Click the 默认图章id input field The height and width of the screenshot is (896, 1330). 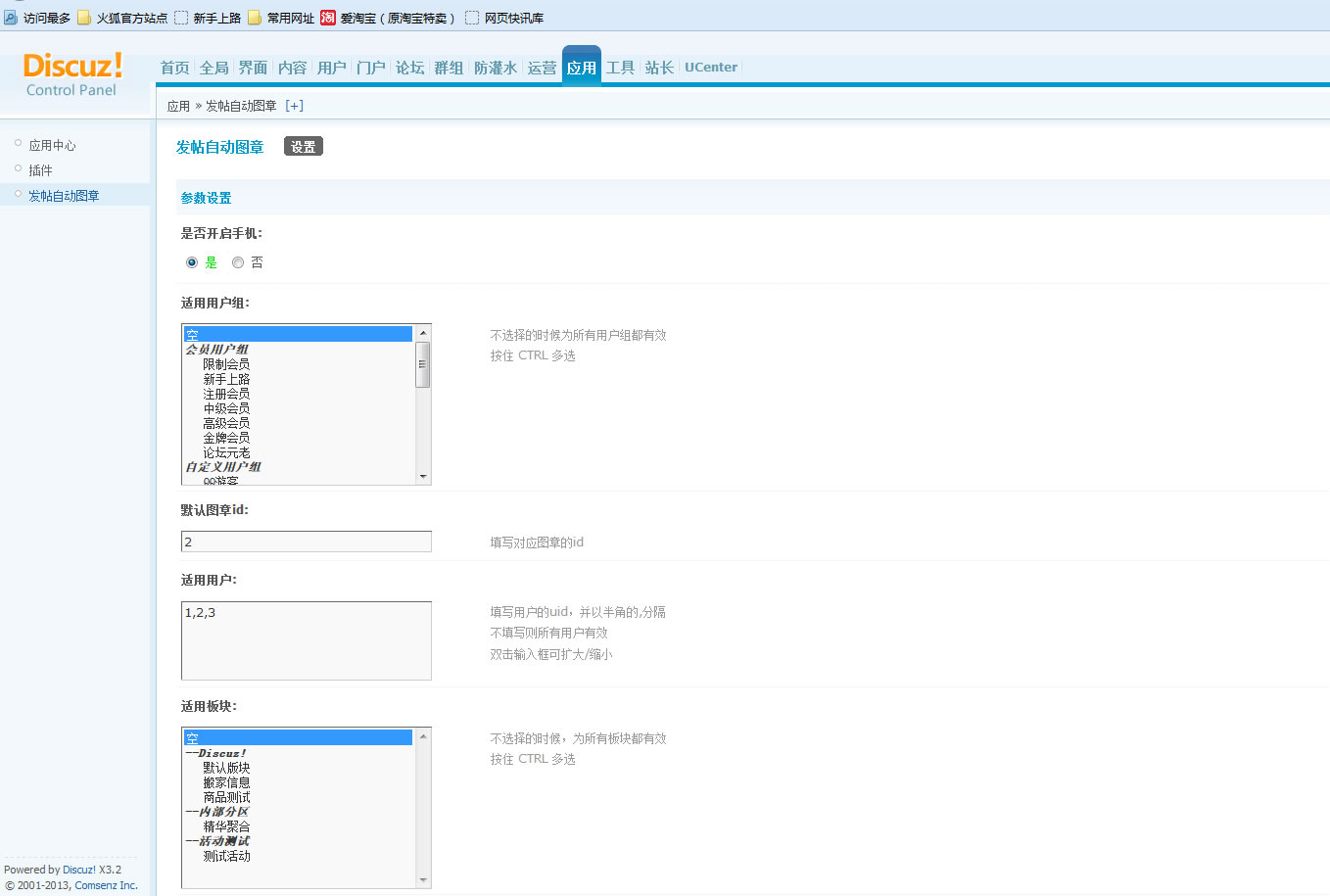click(x=306, y=542)
